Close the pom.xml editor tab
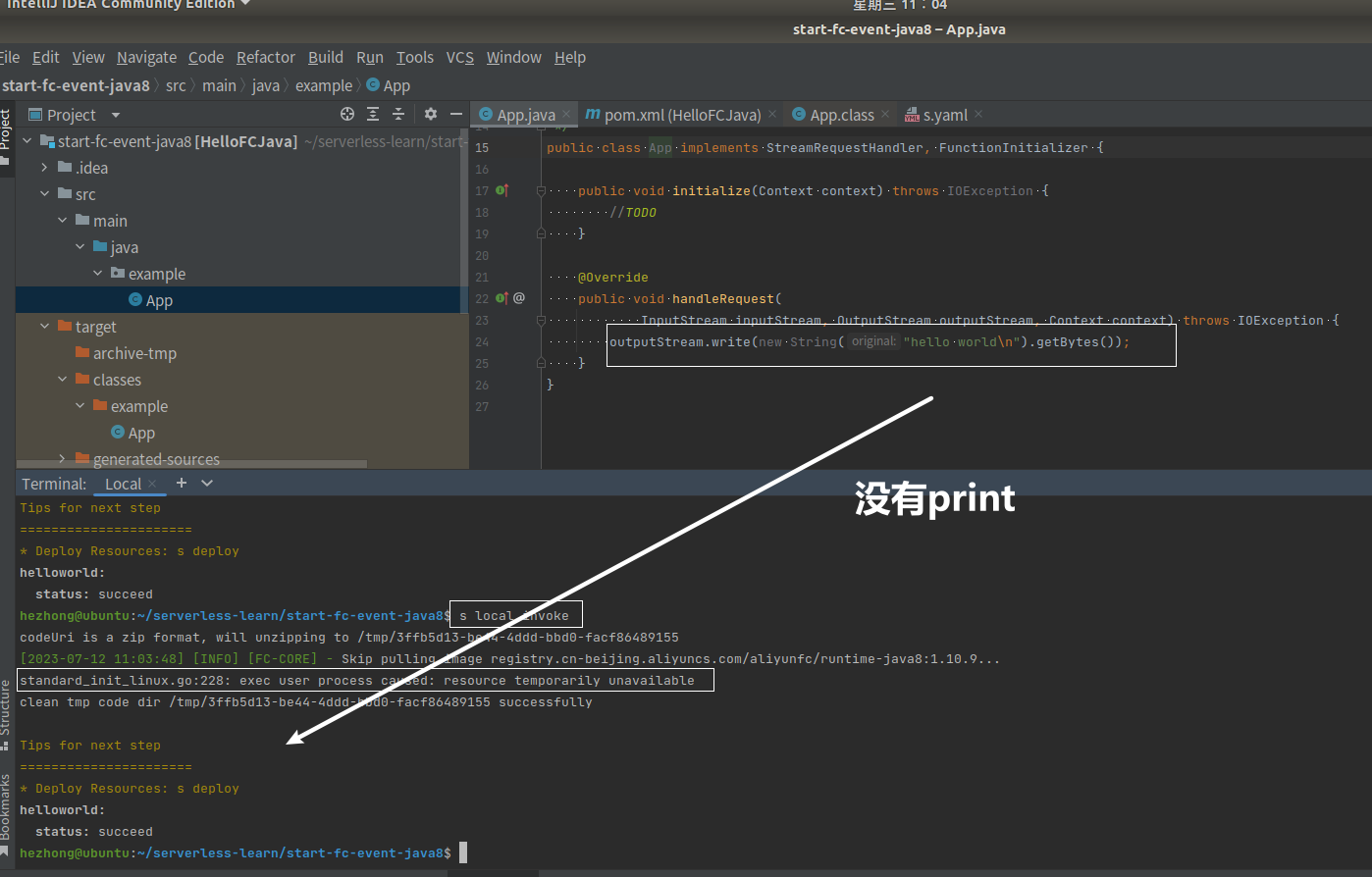This screenshot has height=877, width=1372. [772, 115]
